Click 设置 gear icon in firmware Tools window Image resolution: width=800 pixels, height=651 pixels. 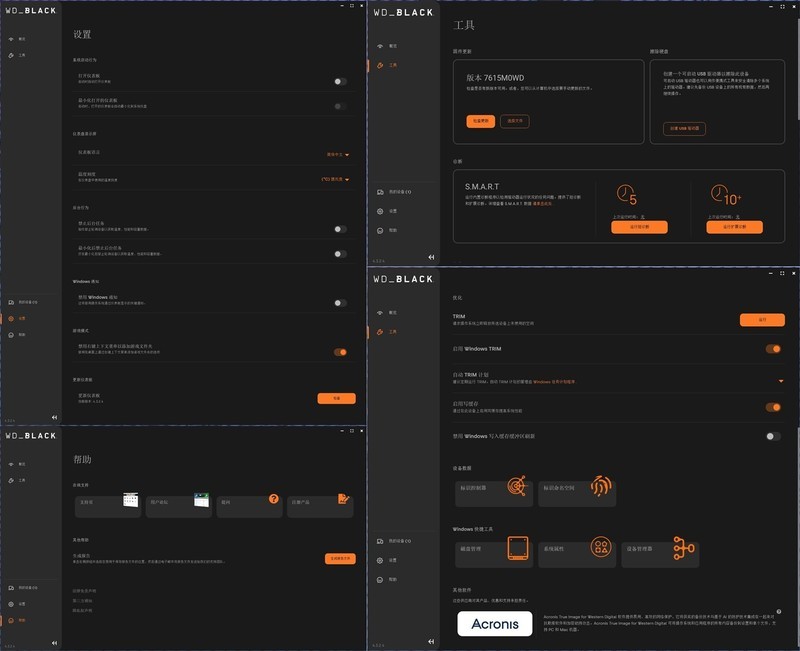point(380,212)
